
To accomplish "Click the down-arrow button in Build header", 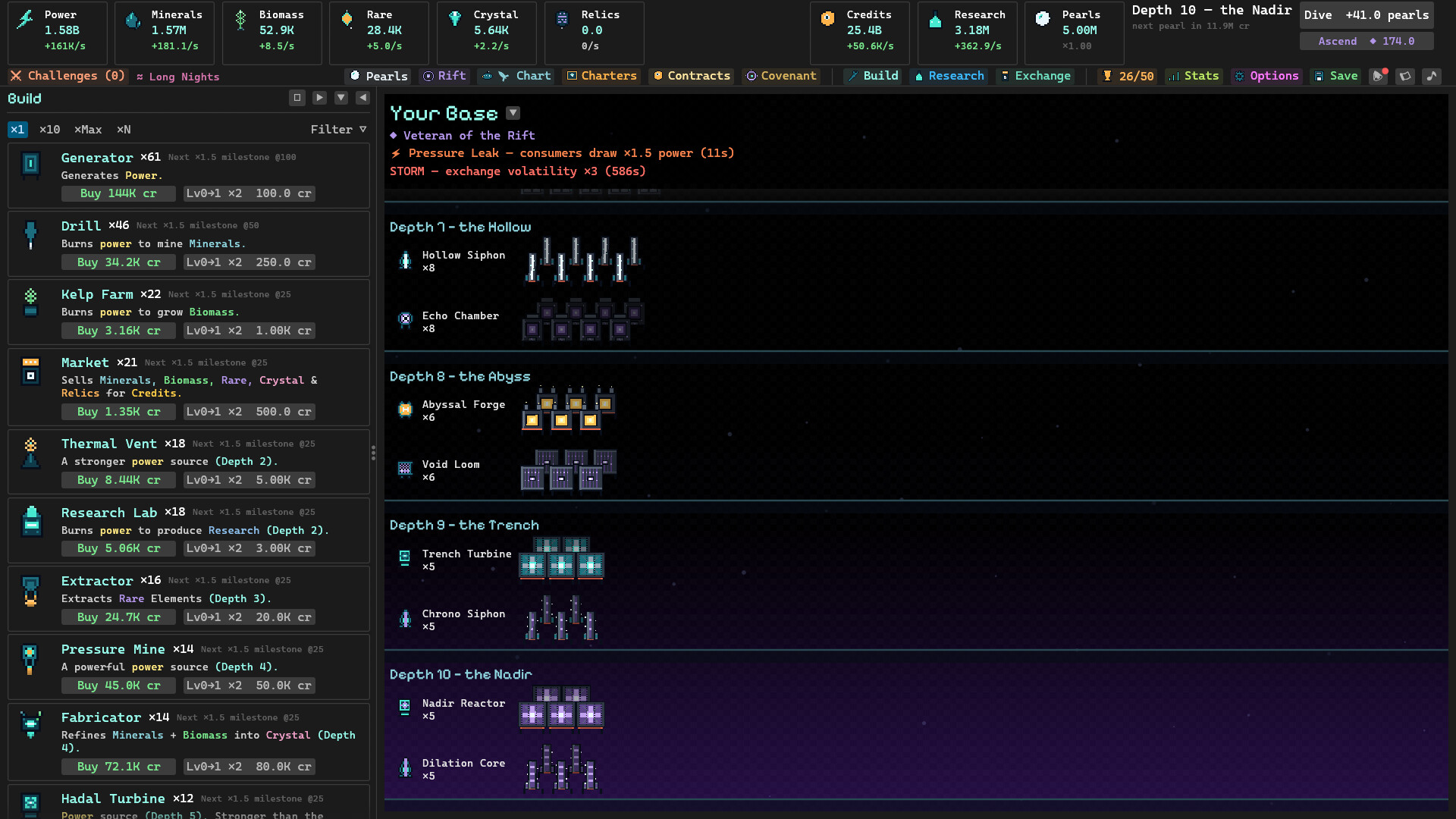I will pyautogui.click(x=341, y=98).
